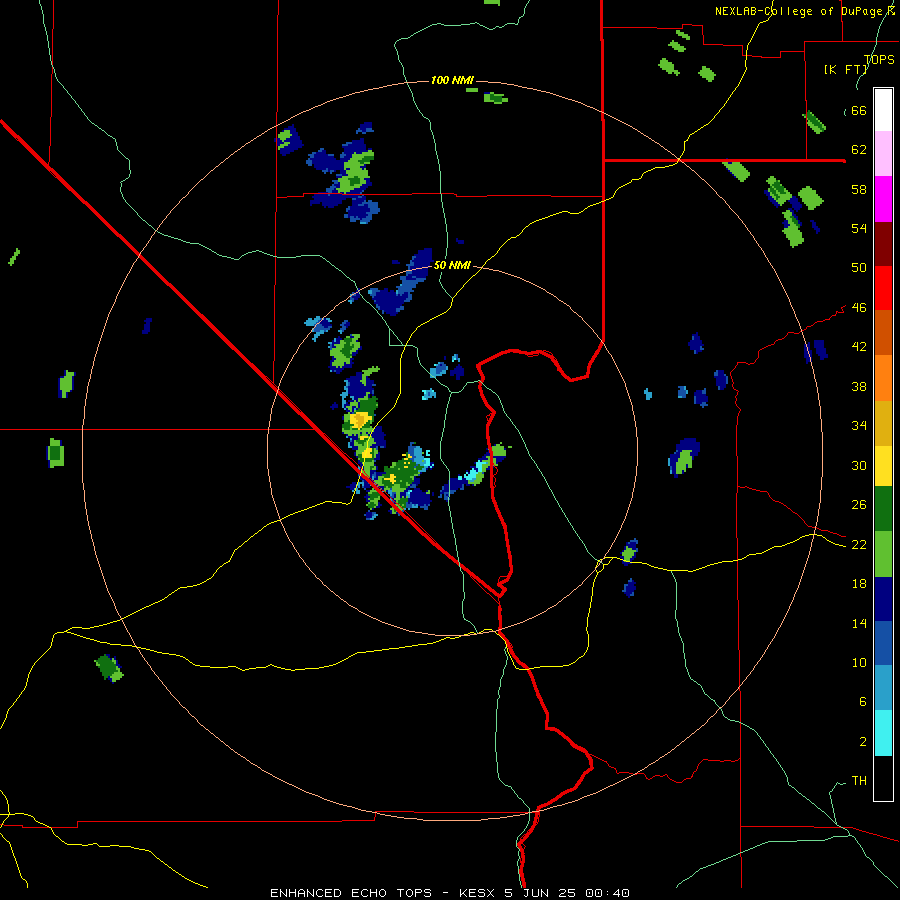Click the "KESX" radar site identifier
This screenshot has width=900, height=900.
(478, 893)
